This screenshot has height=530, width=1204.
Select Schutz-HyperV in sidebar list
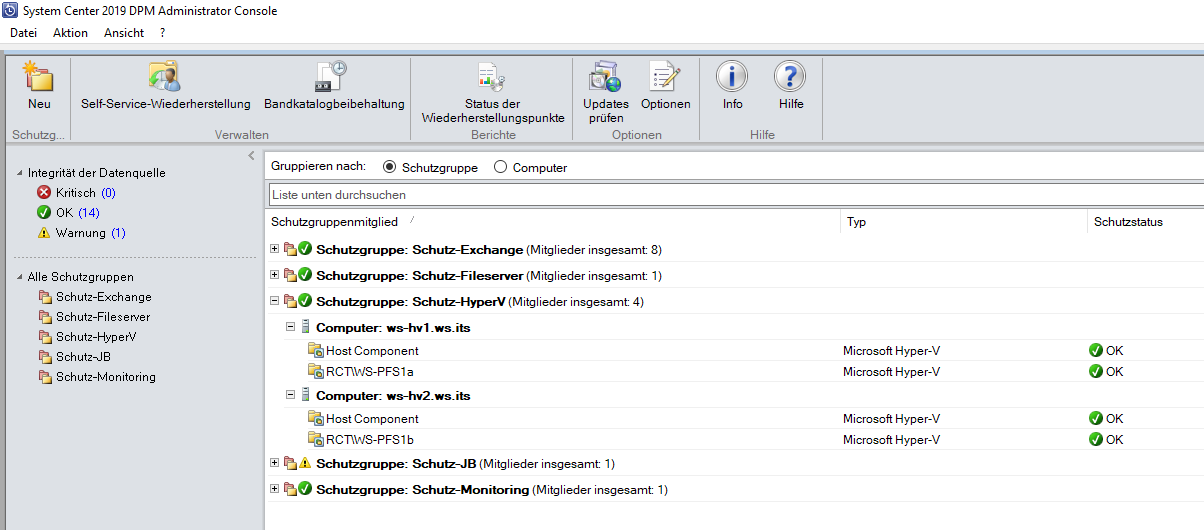(x=96, y=337)
